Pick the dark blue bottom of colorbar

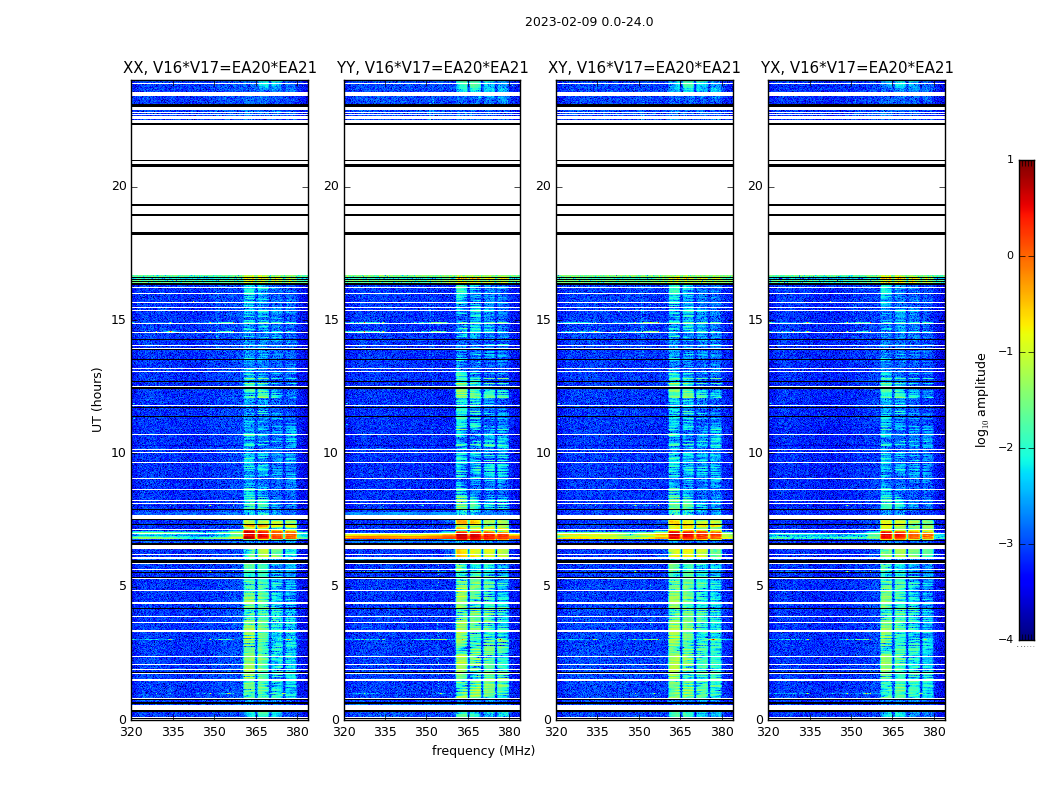coord(1026,633)
